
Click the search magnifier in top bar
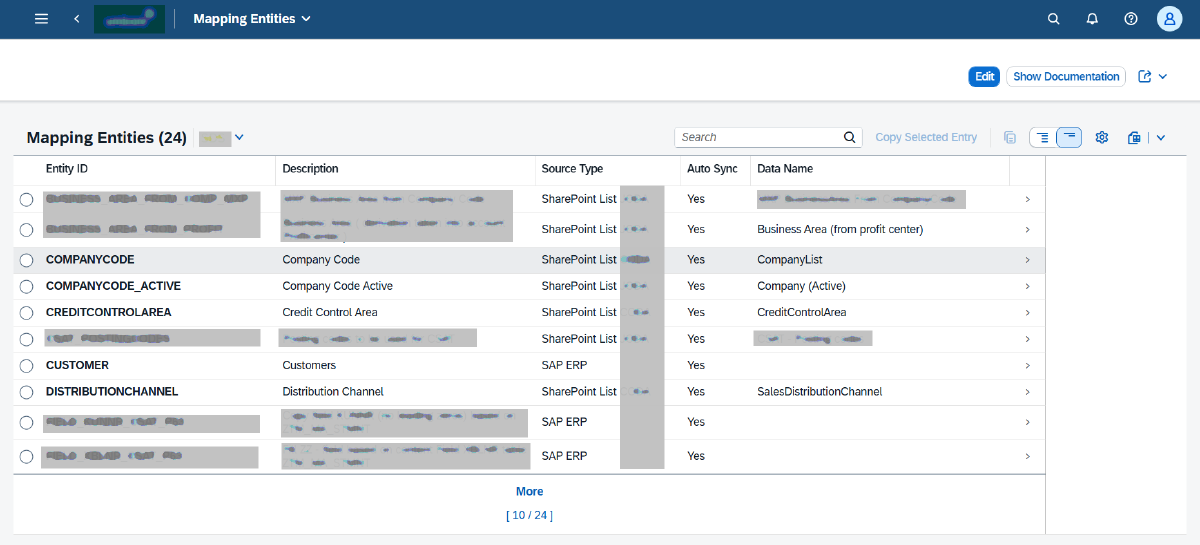pos(1053,19)
